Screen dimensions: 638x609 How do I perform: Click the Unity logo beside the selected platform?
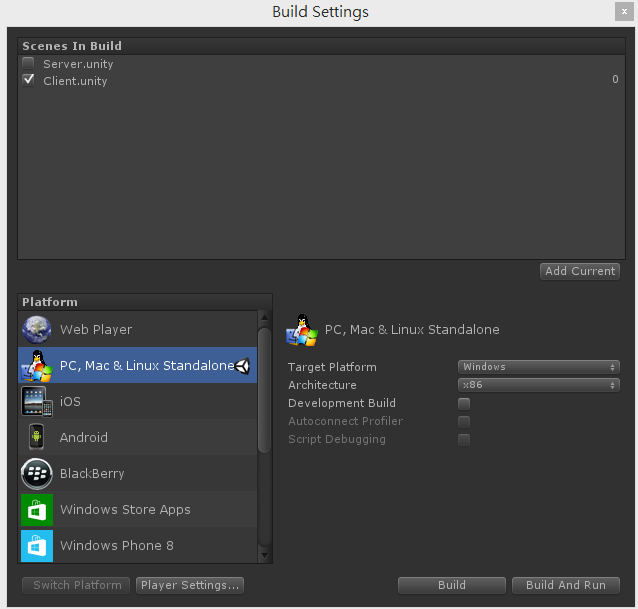pos(243,366)
